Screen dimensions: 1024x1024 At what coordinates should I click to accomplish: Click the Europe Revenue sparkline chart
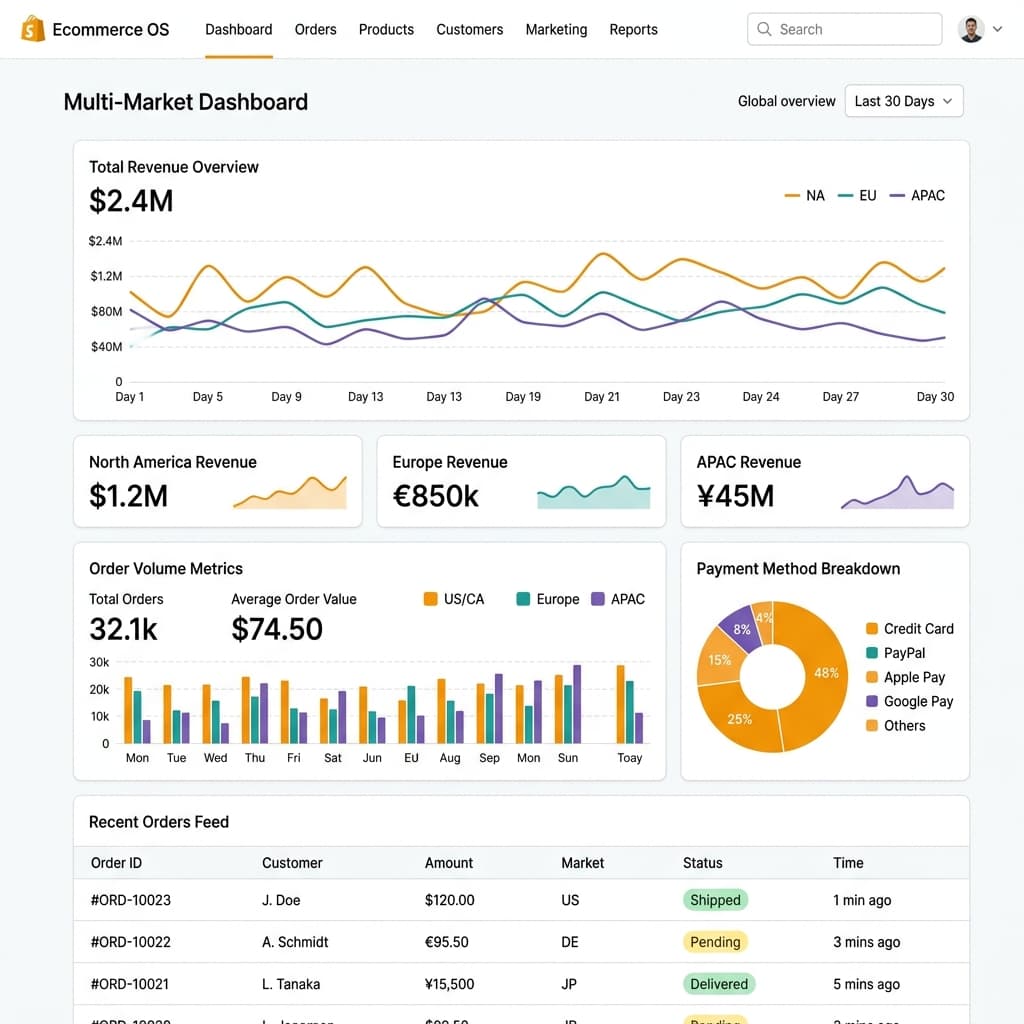[594, 493]
